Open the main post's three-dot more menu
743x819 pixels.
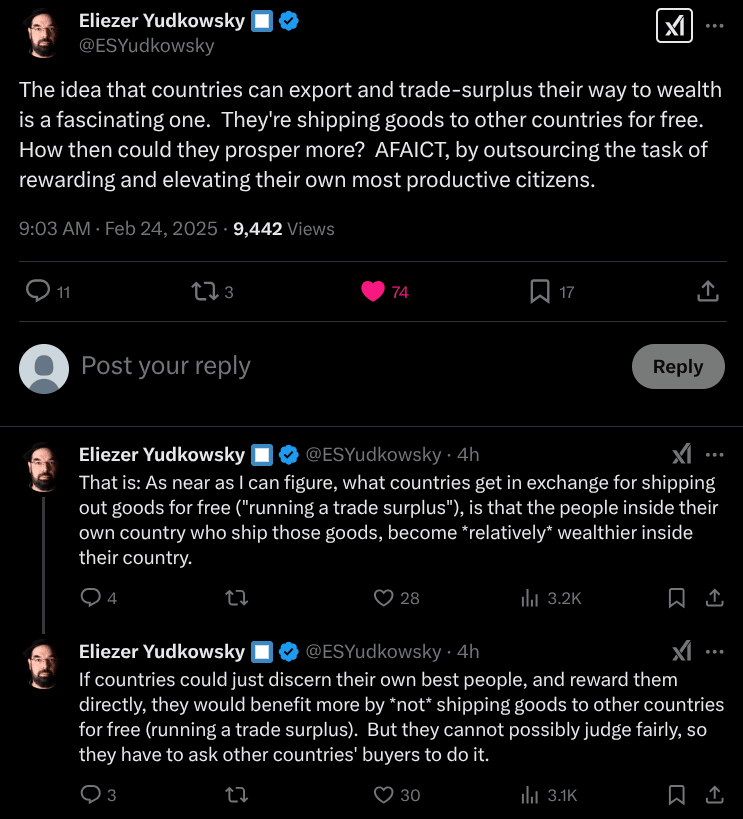click(x=715, y=26)
